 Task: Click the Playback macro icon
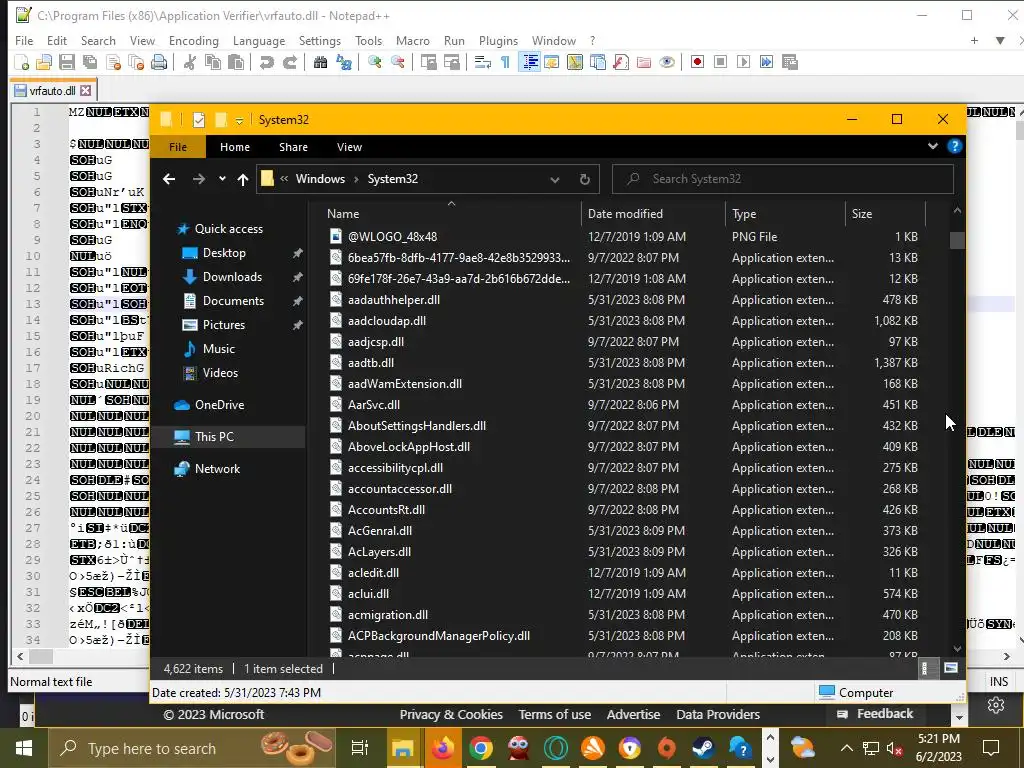click(x=743, y=62)
